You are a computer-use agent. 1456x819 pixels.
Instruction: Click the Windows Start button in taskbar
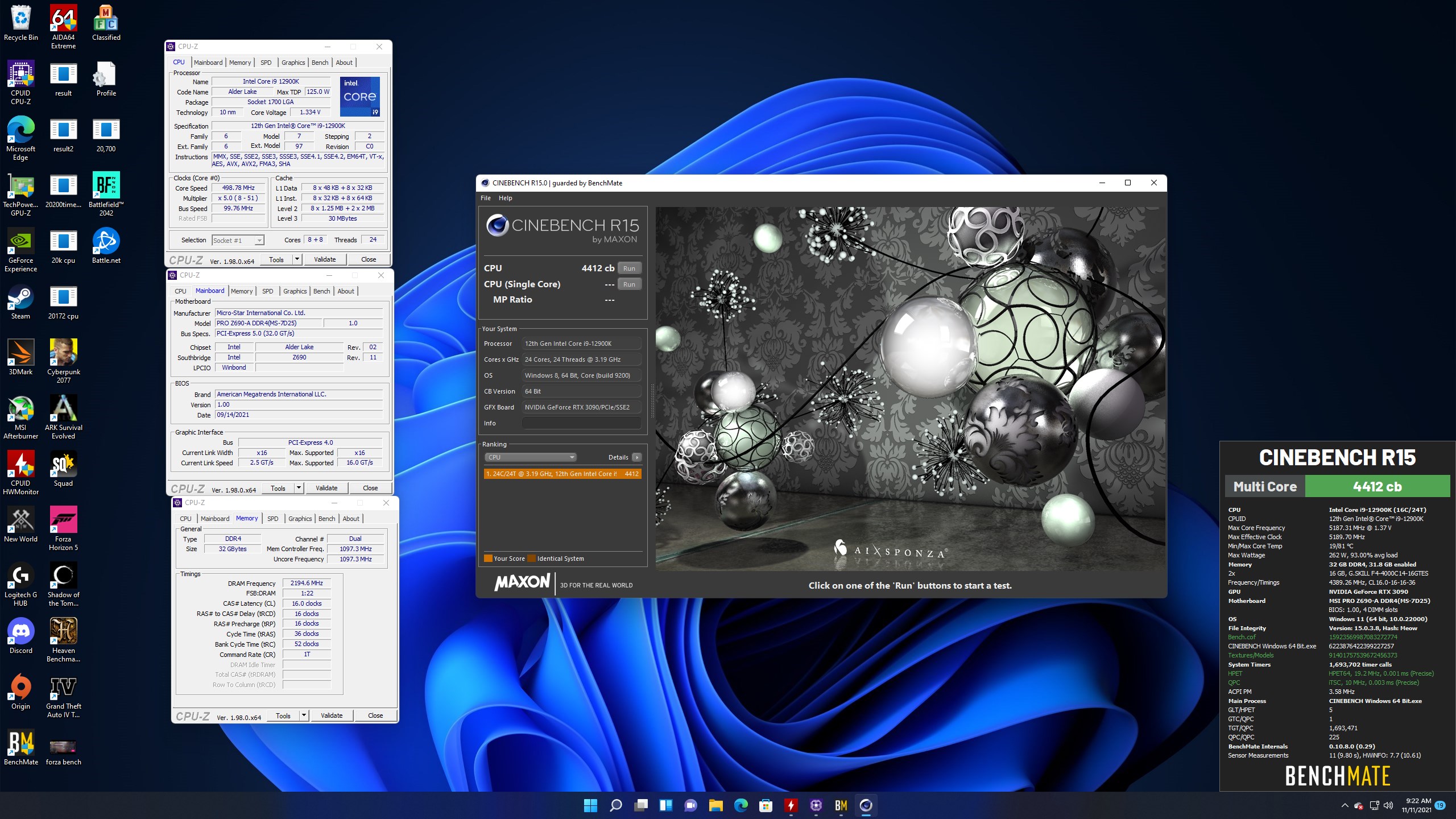(x=590, y=805)
